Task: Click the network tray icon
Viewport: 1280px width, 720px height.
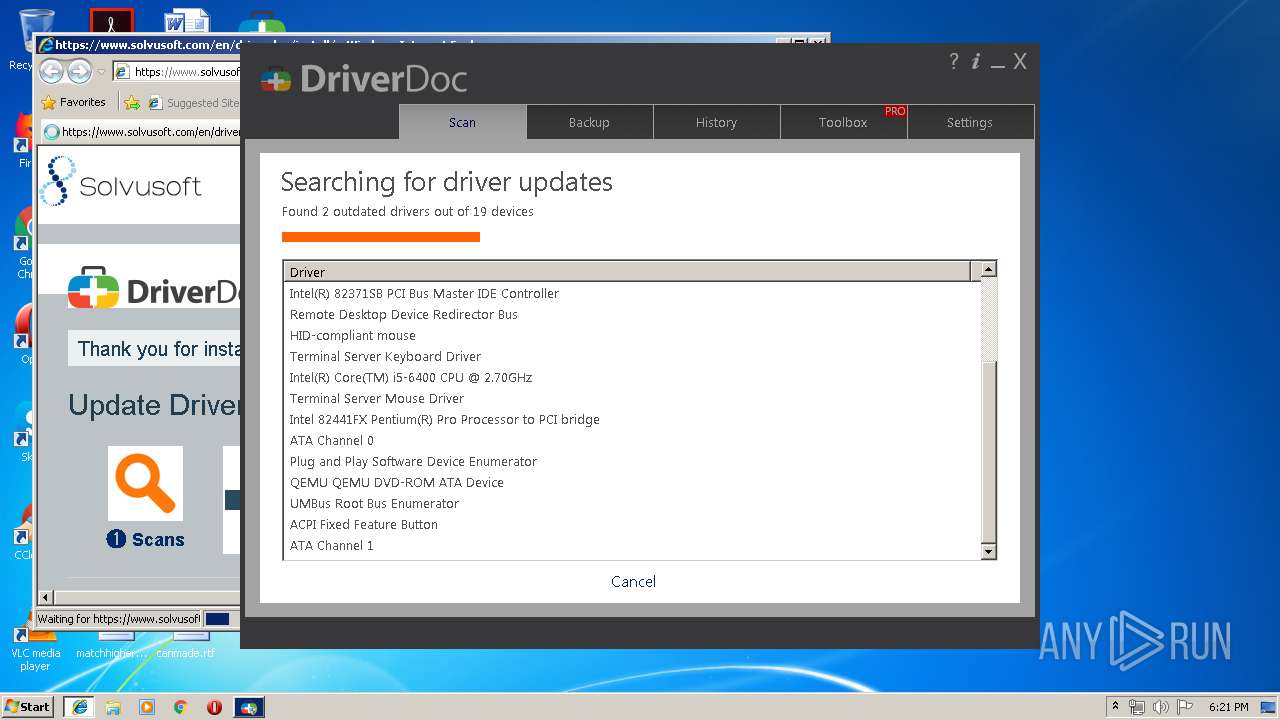Action: tap(1137, 707)
